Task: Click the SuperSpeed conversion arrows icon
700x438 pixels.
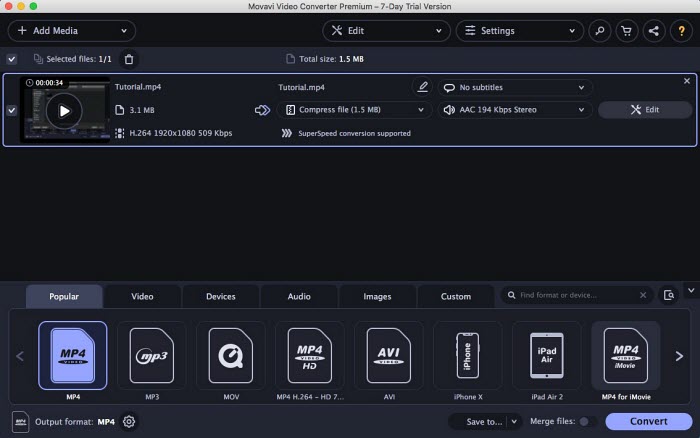Action: click(x=287, y=133)
